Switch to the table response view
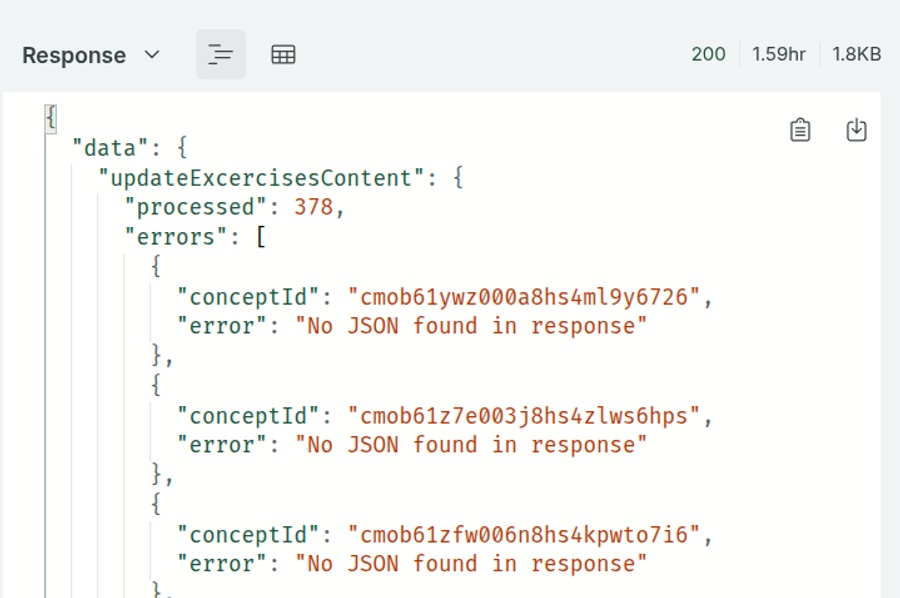 (283, 55)
